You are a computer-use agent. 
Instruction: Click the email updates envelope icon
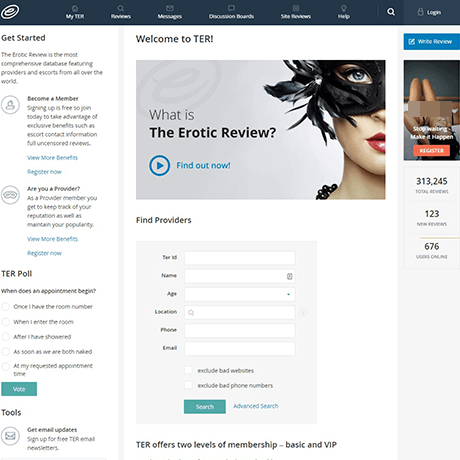[10, 436]
